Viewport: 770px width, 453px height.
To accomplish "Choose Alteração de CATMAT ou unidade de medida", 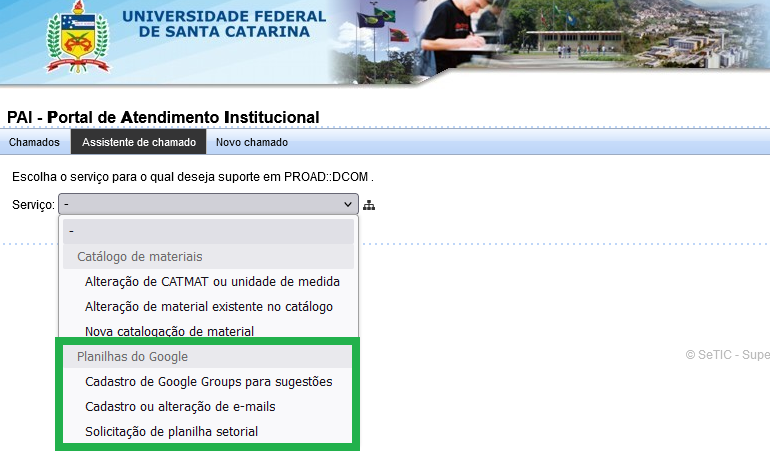I will tap(212, 282).
